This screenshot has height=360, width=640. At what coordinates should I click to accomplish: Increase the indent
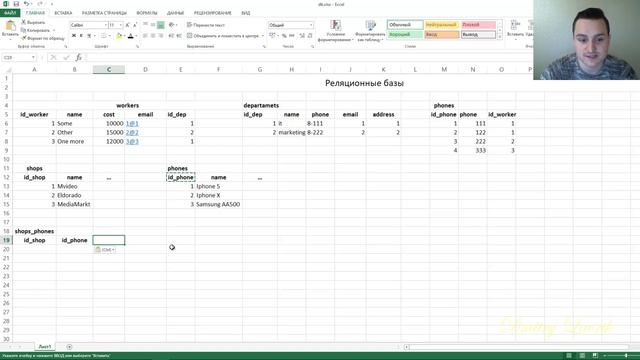coord(179,36)
